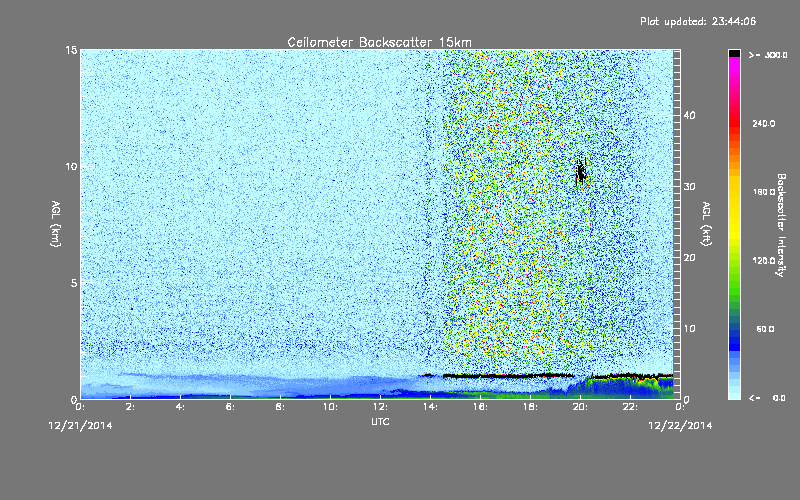Click the 15 km tick label
Screen dimensions: 800x500
click(71, 50)
